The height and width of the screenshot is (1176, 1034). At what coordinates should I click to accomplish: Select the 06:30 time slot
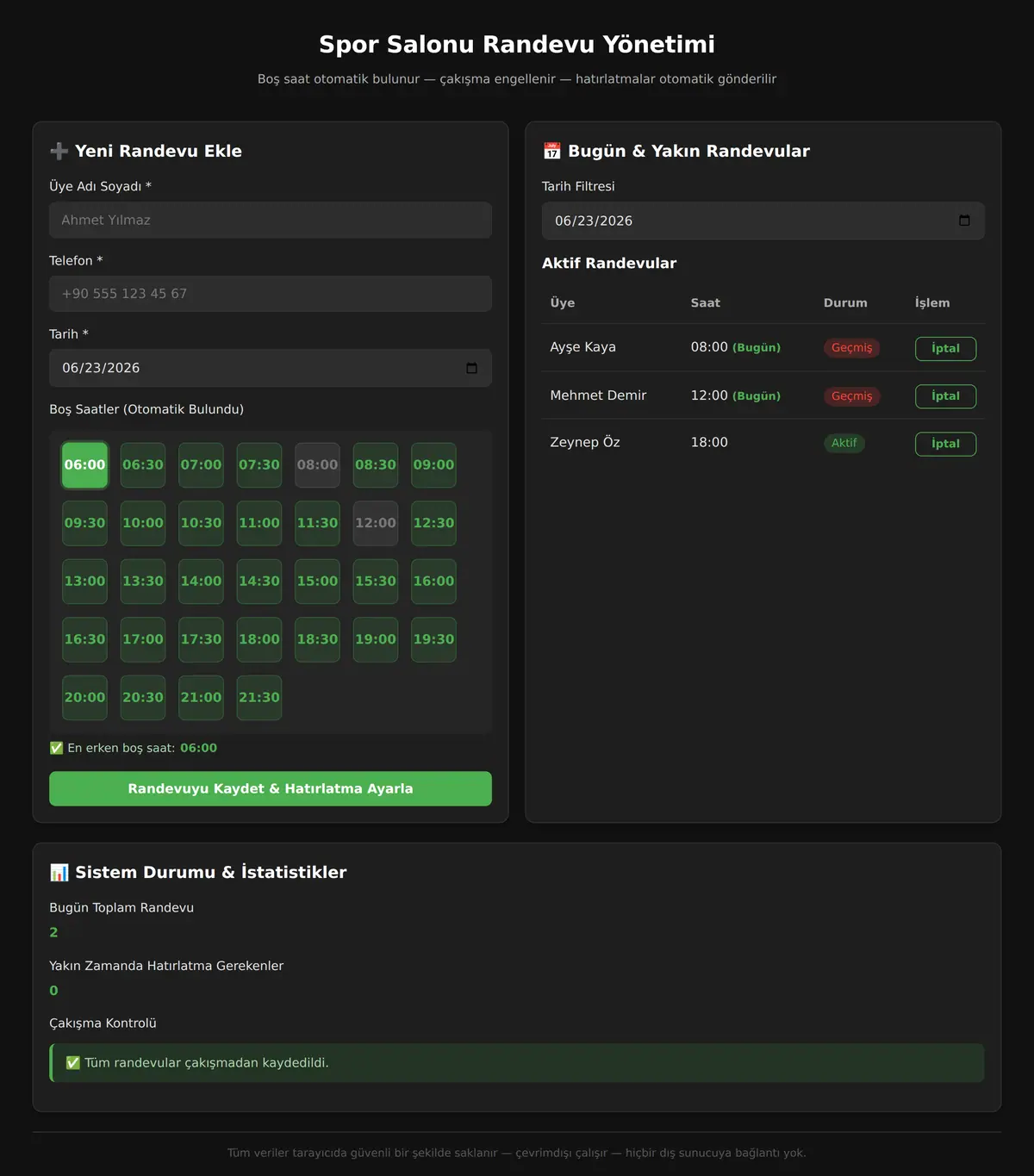[x=143, y=465]
